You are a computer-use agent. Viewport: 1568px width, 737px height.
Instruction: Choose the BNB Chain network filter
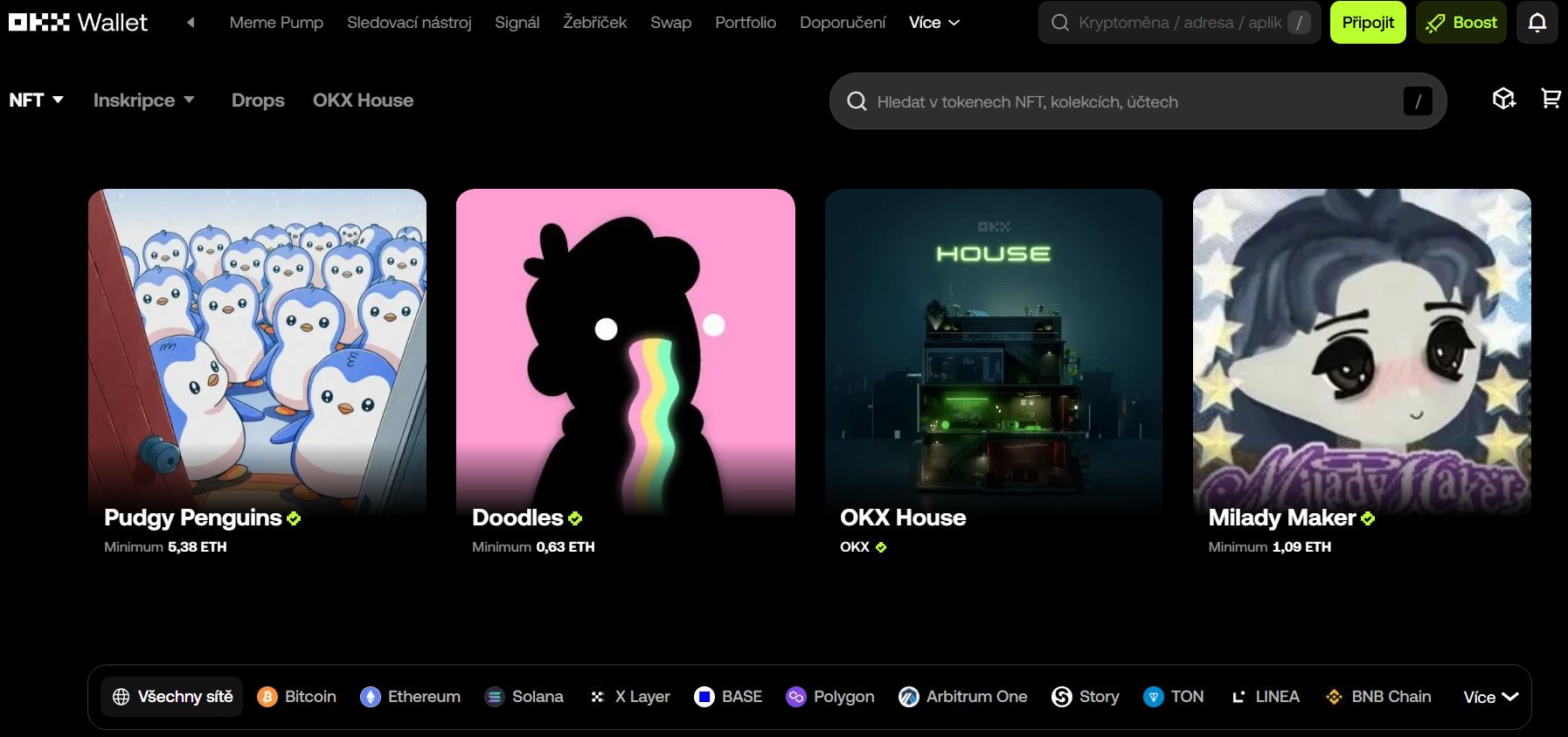[1378, 697]
